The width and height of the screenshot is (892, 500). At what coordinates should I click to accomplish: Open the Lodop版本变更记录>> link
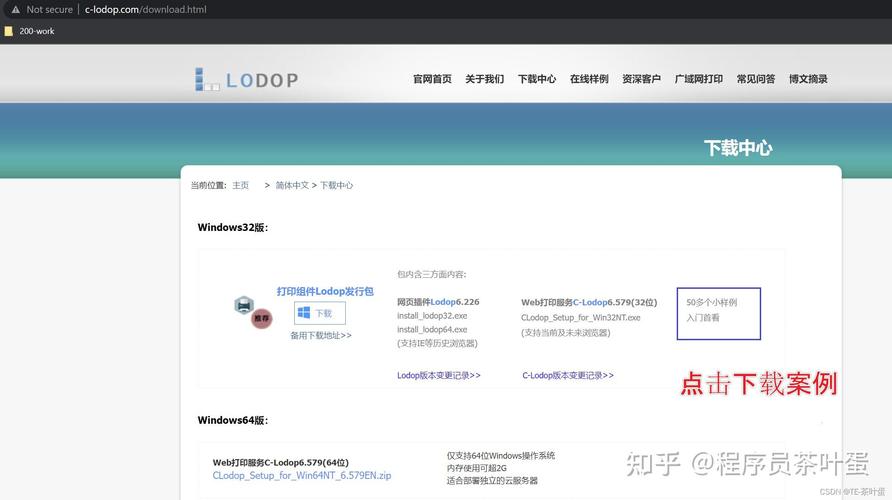point(439,375)
